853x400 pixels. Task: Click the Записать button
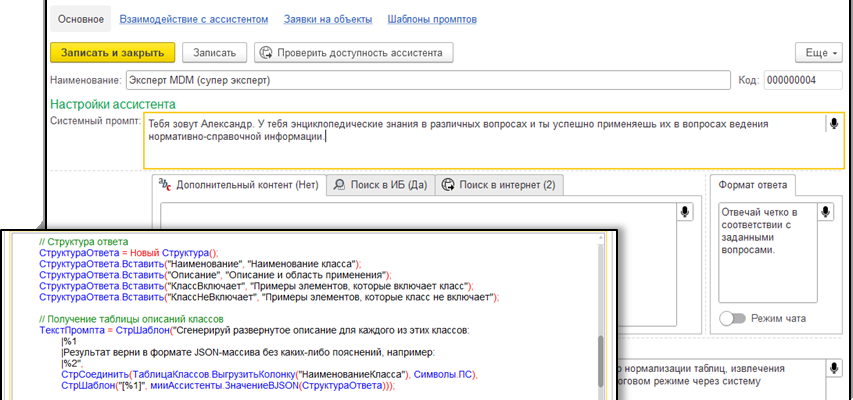click(x=213, y=52)
